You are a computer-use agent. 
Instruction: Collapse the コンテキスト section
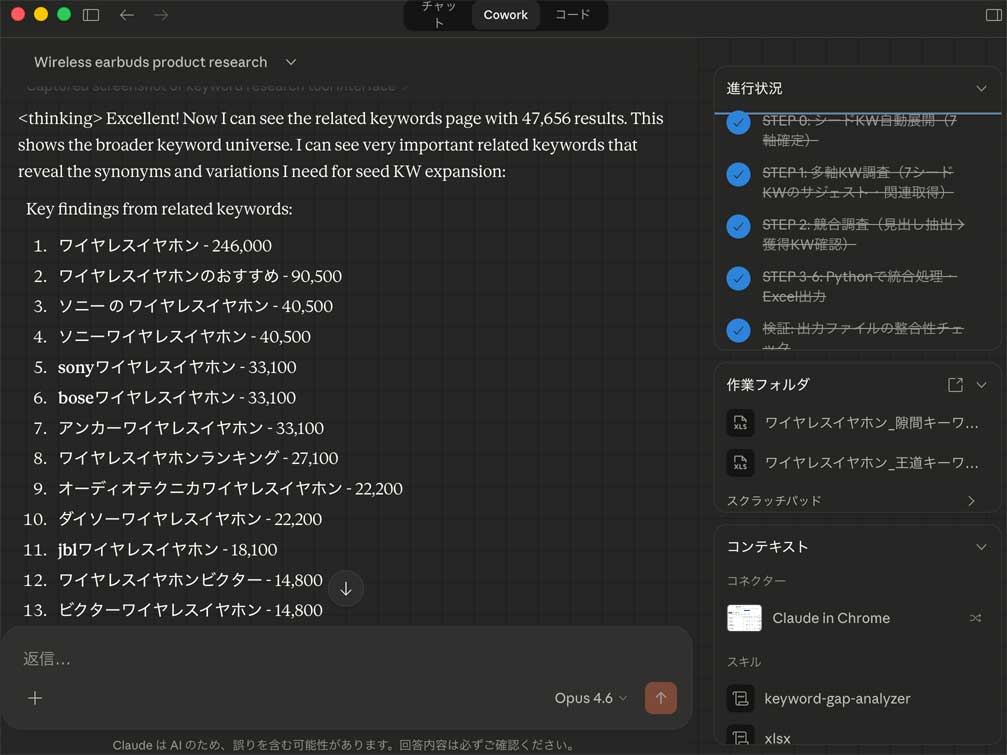tap(981, 547)
